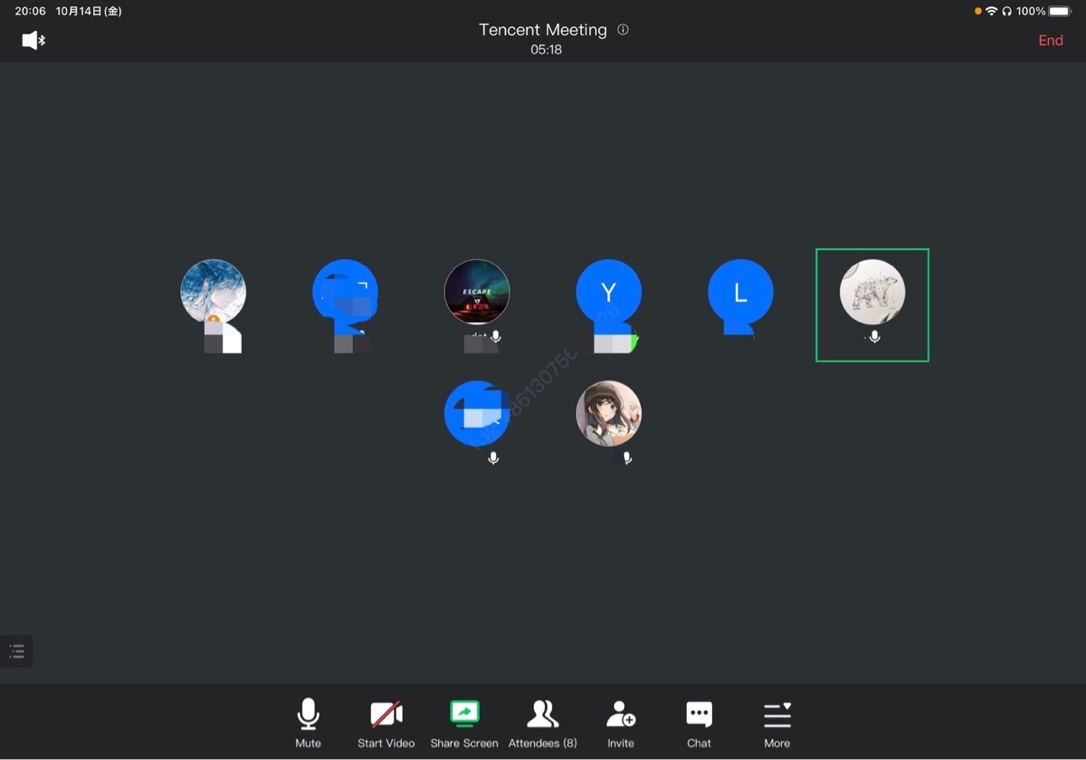1086x760 pixels.
Task: Click the "100%" battery percentage text
Action: (1031, 11)
